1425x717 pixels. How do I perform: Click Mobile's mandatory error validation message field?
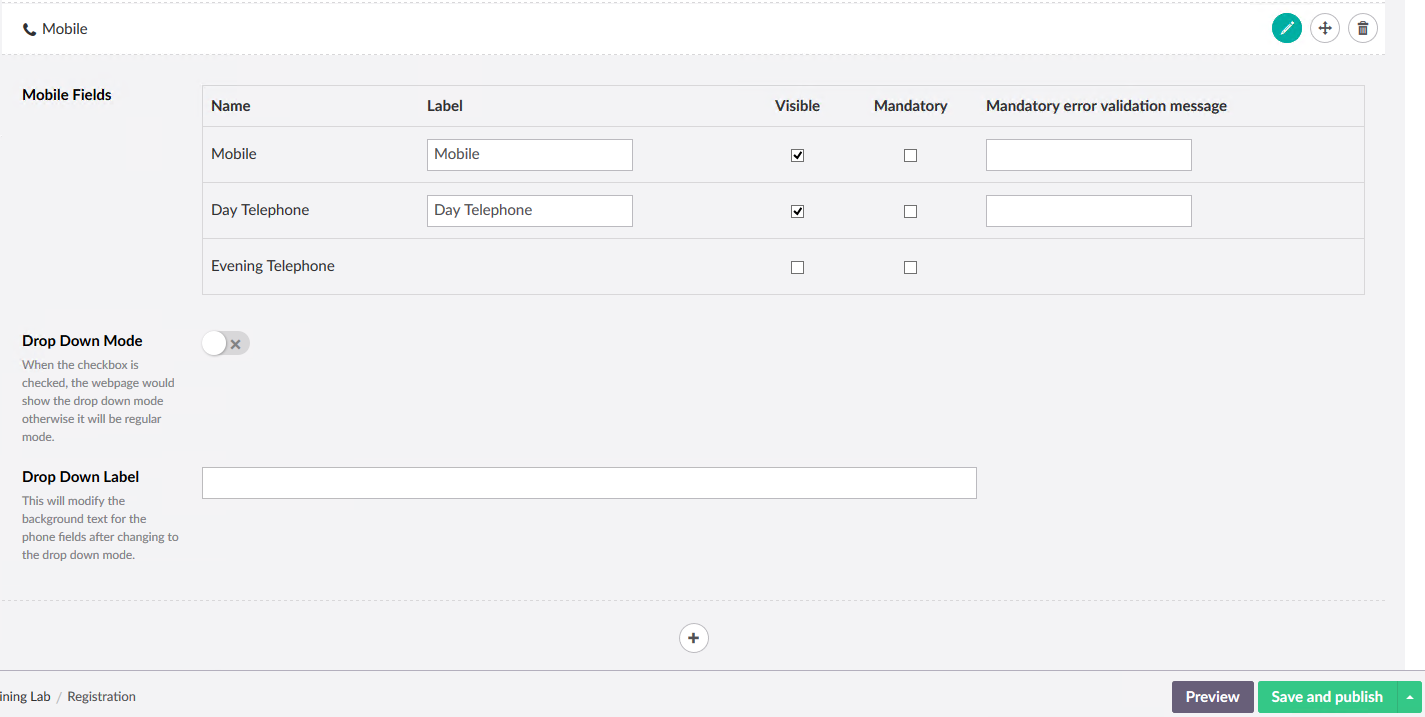click(1088, 154)
